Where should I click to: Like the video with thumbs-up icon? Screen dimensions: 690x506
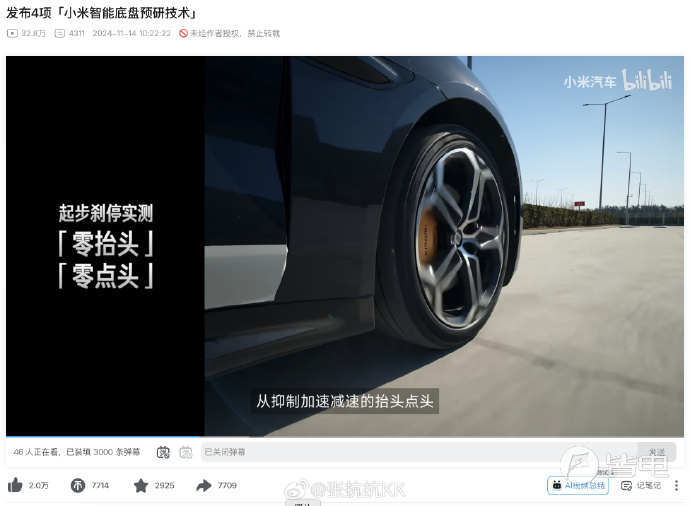[x=15, y=485]
